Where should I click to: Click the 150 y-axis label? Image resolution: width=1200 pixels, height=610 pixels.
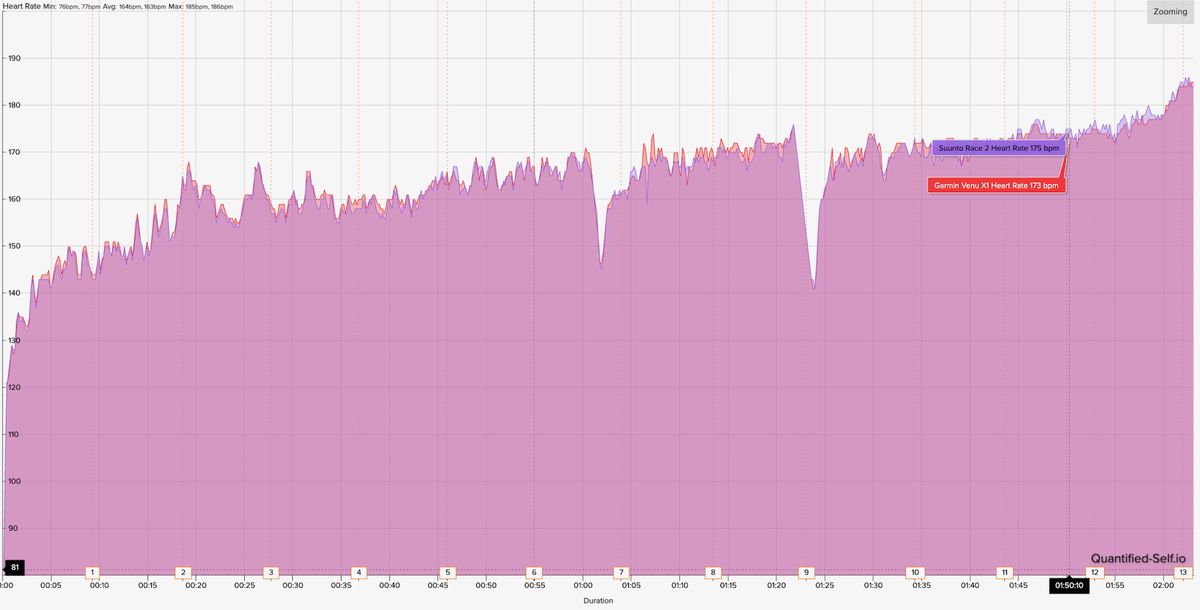[14, 246]
